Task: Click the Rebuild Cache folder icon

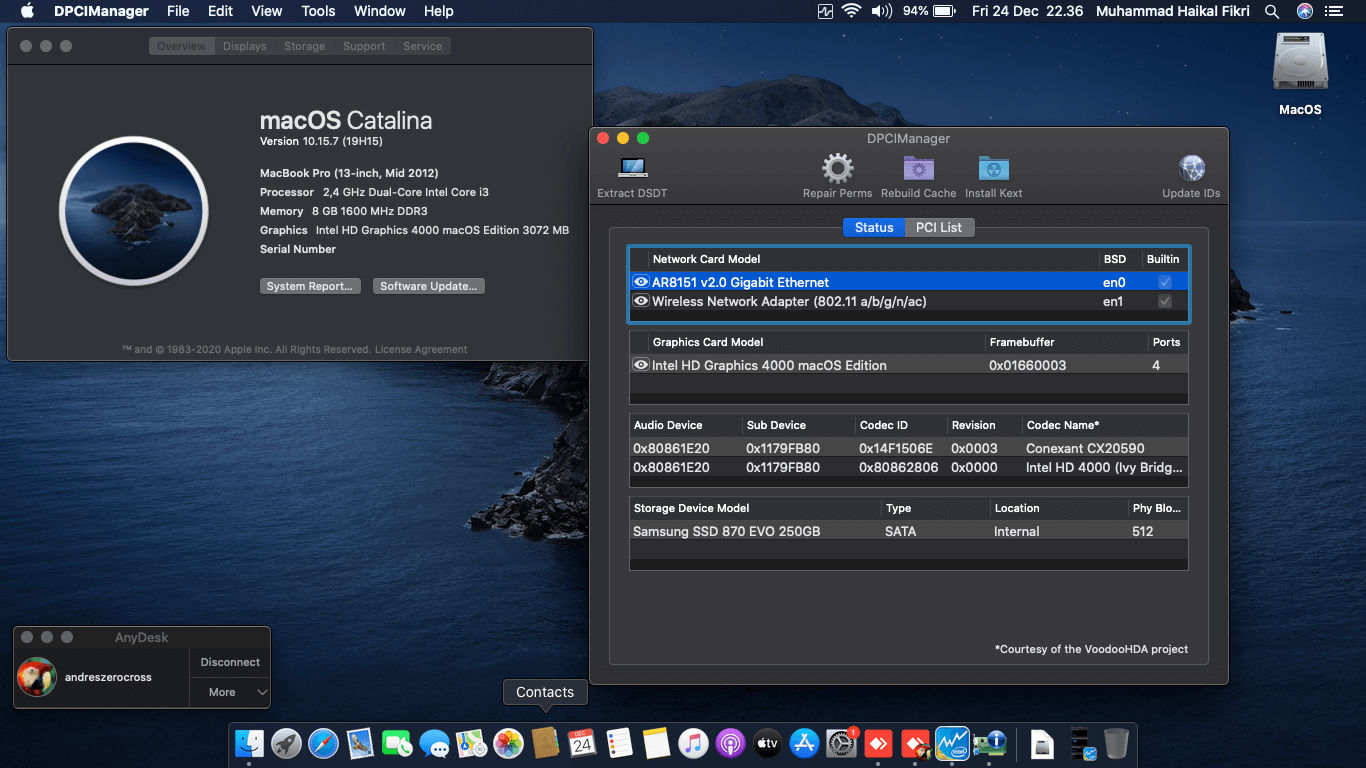Action: pyautogui.click(x=918, y=169)
